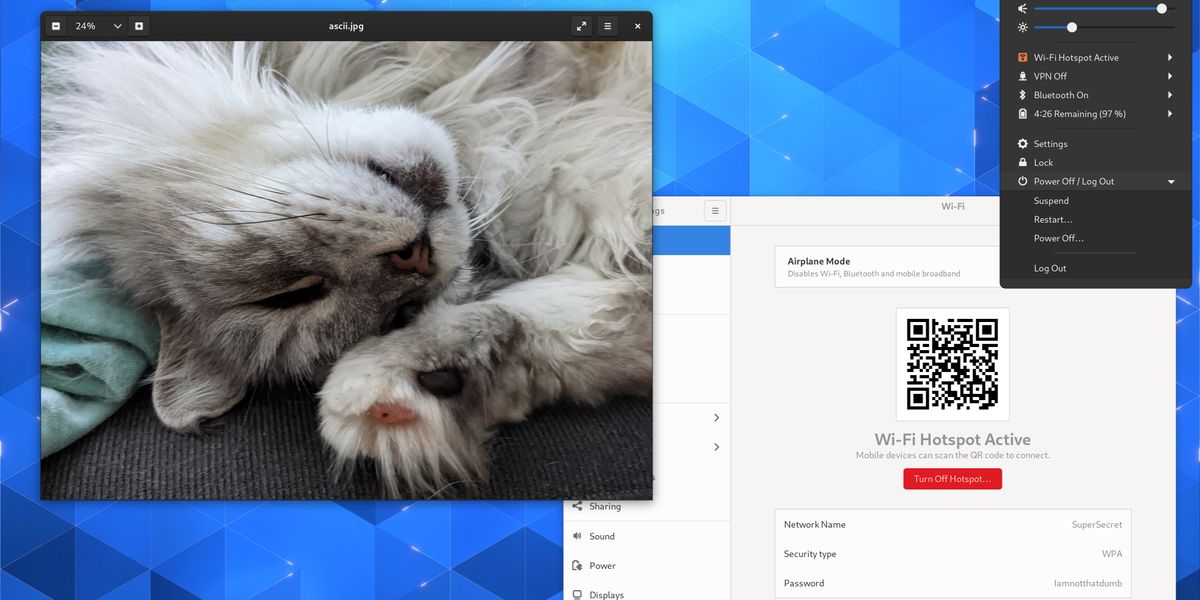
Task: Open the image viewer hamburger menu
Action: coord(607,26)
